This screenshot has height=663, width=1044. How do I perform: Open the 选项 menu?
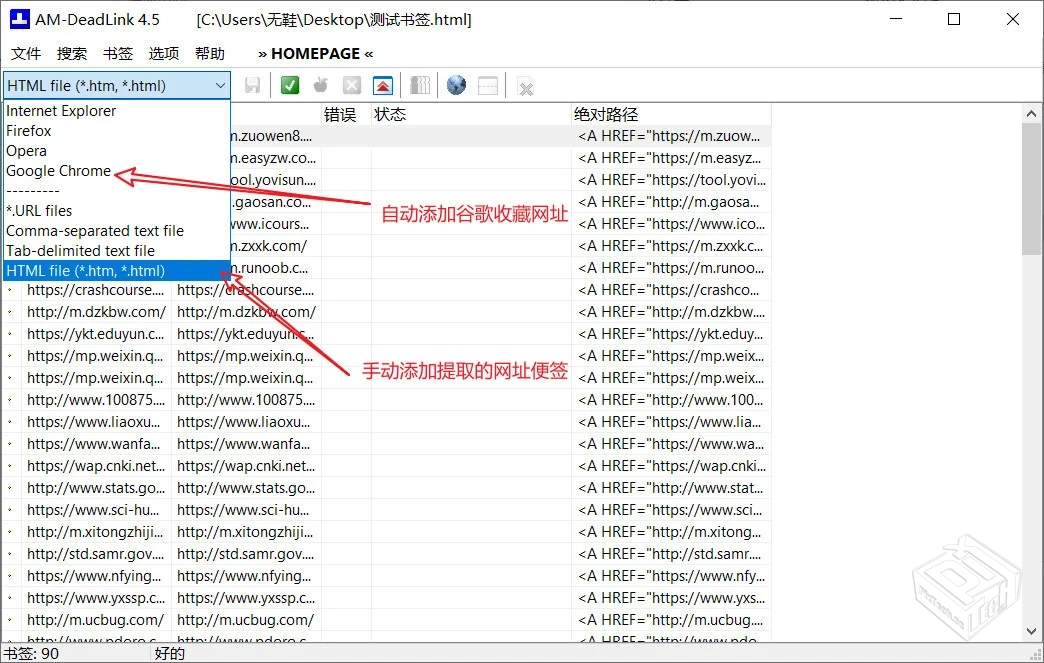(x=163, y=53)
